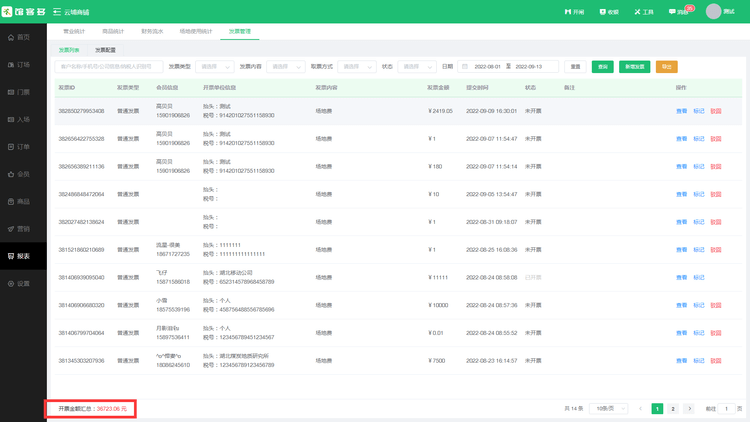Expand the 发票类型 dropdown filter
Image resolution: width=750 pixels, height=422 pixels.
click(x=215, y=67)
